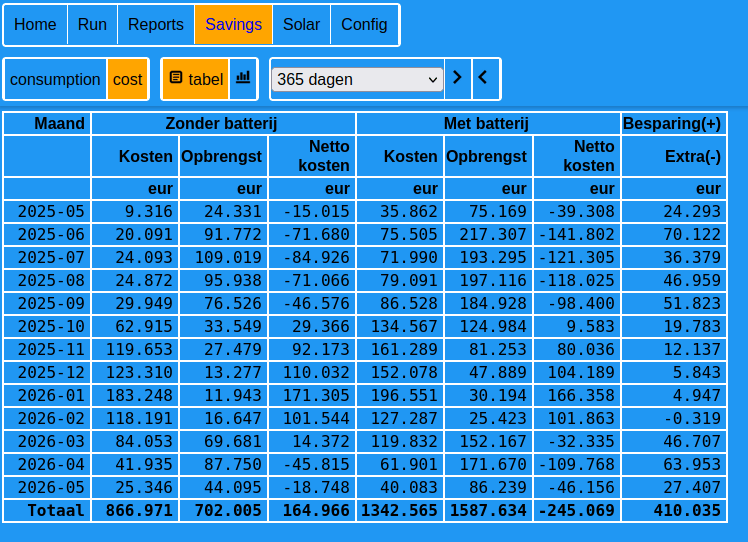This screenshot has height=542, width=748.
Task: Click the 702.005 opbrengst total cell
Action: pos(223,510)
